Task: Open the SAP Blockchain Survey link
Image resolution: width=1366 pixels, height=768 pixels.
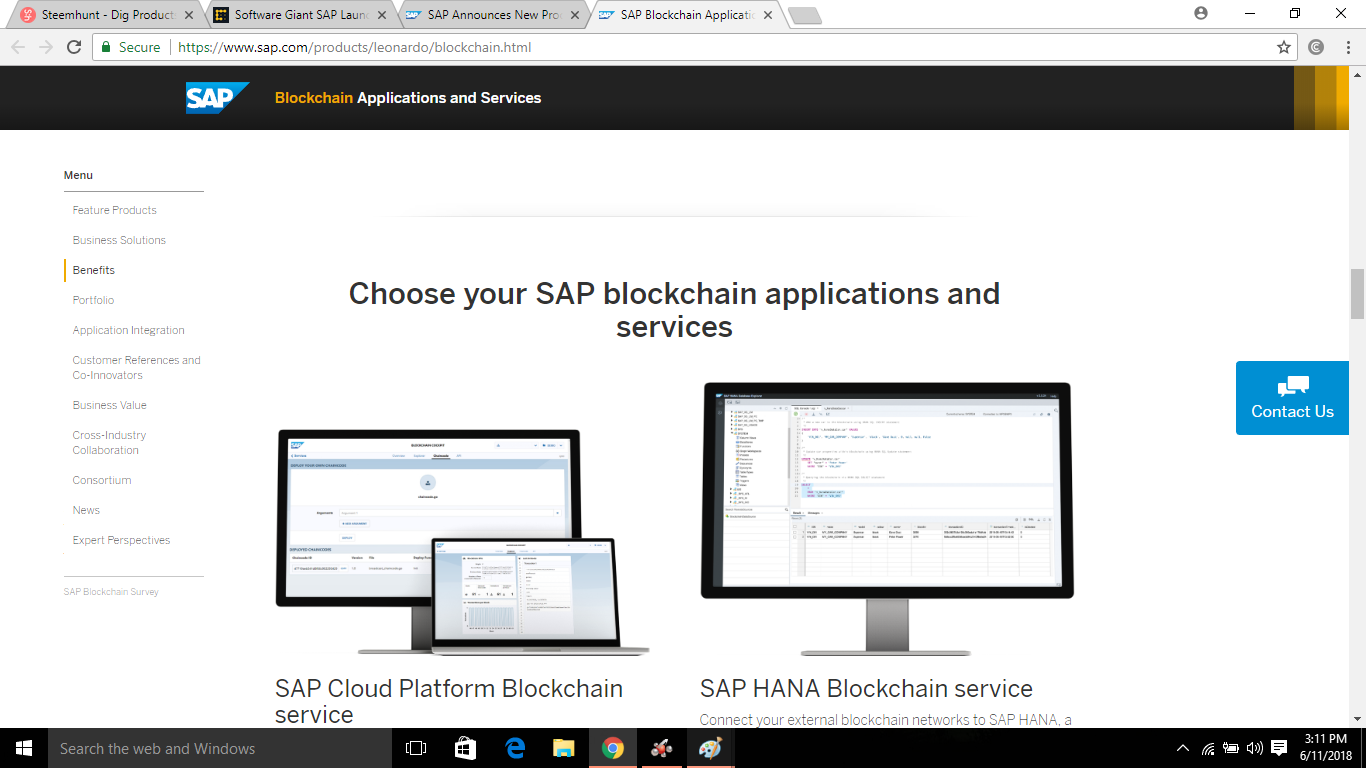Action: click(x=111, y=592)
